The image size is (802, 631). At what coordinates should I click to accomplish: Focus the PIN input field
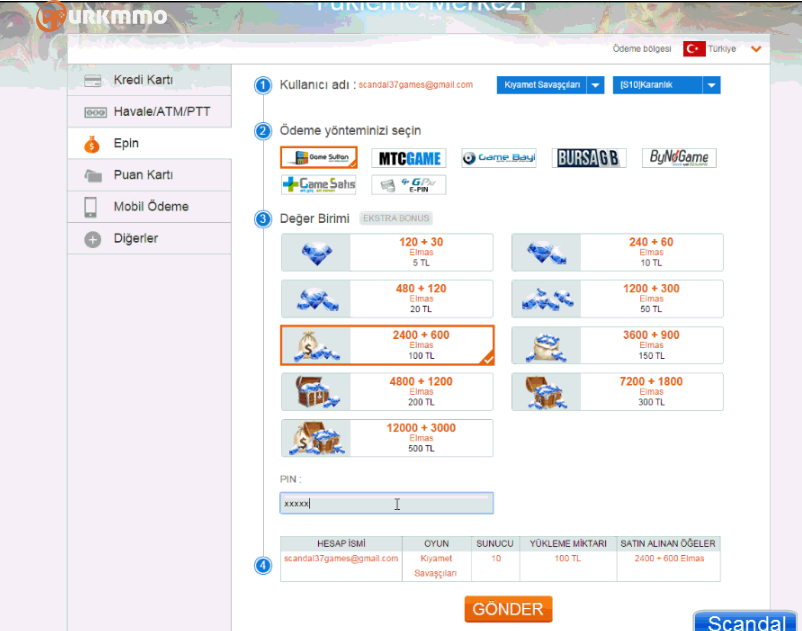point(387,503)
